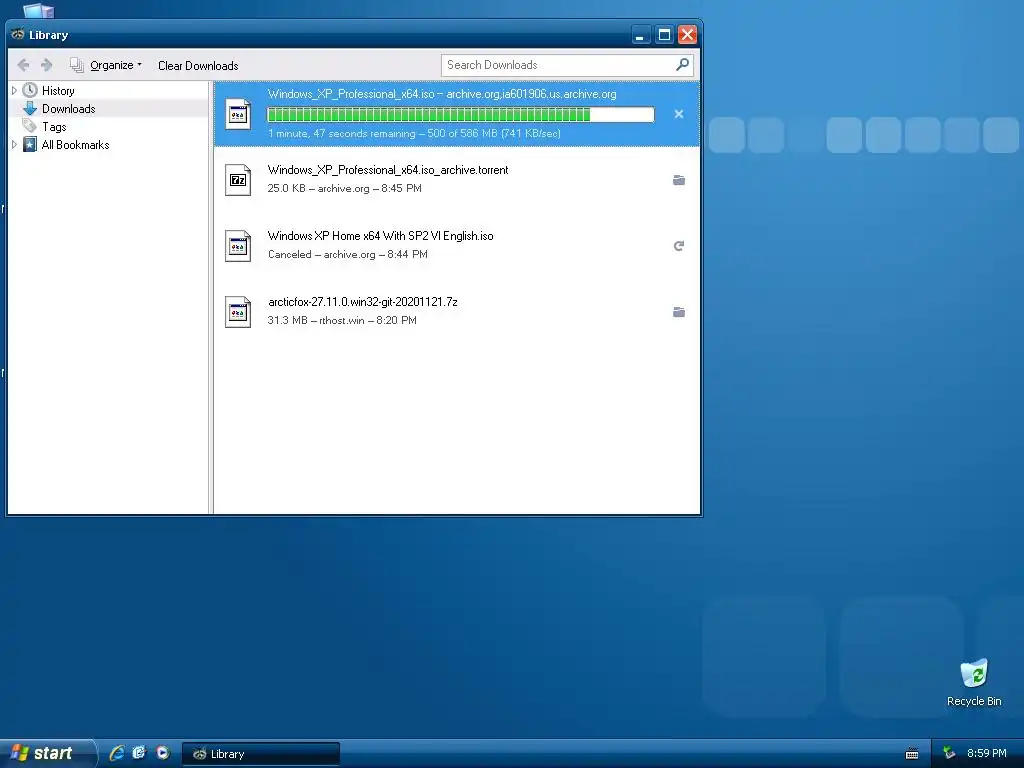The height and width of the screenshot is (768, 1024).
Task: Open the Organize menu
Action: pos(106,65)
